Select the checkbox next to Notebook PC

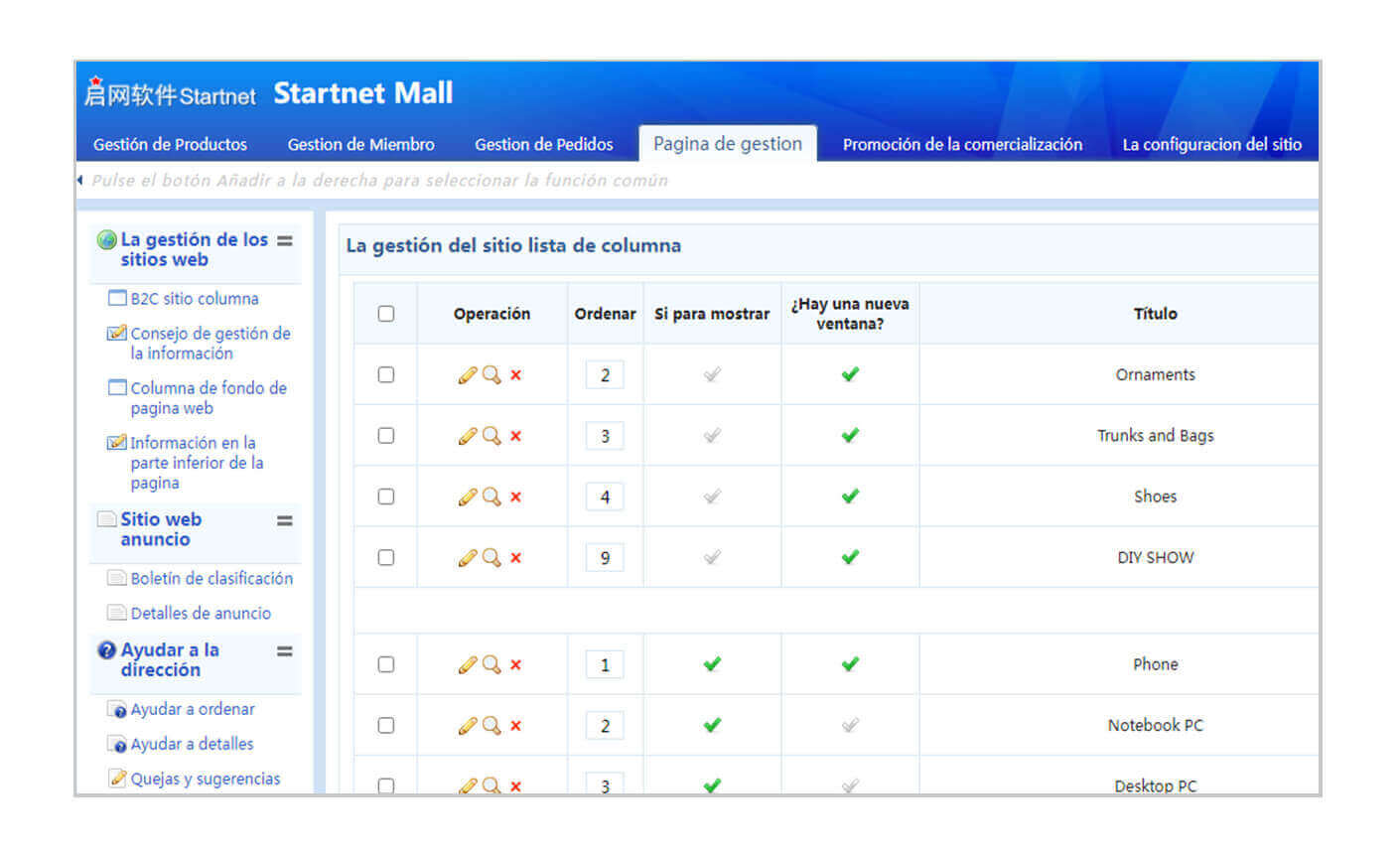click(386, 726)
